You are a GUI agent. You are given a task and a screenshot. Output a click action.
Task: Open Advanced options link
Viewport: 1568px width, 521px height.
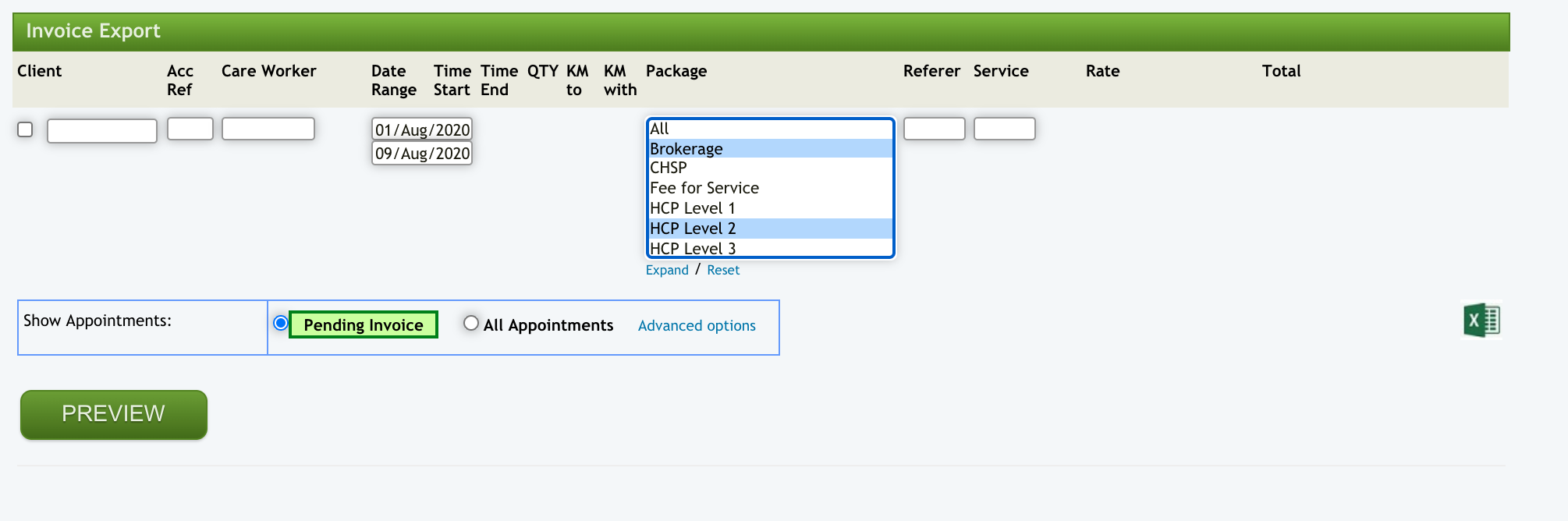[697, 326]
